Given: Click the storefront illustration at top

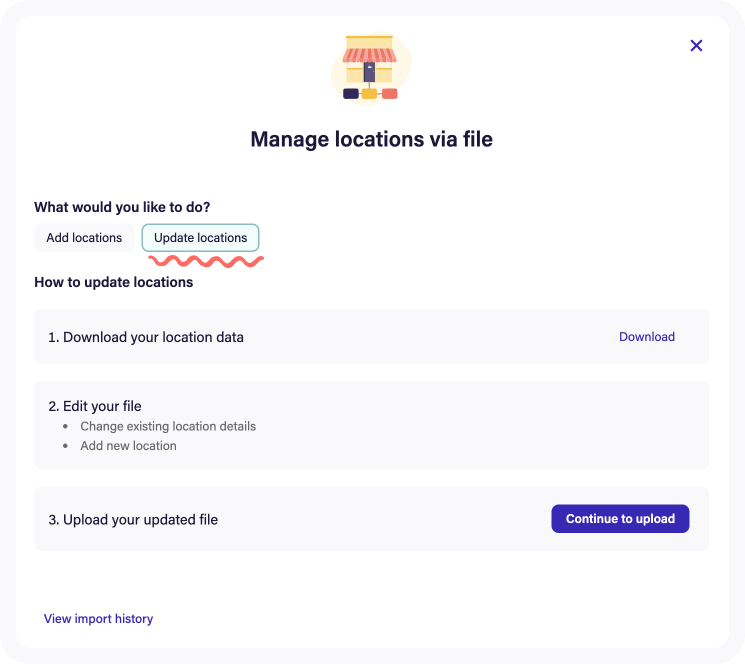Looking at the screenshot, I should tap(371, 68).
